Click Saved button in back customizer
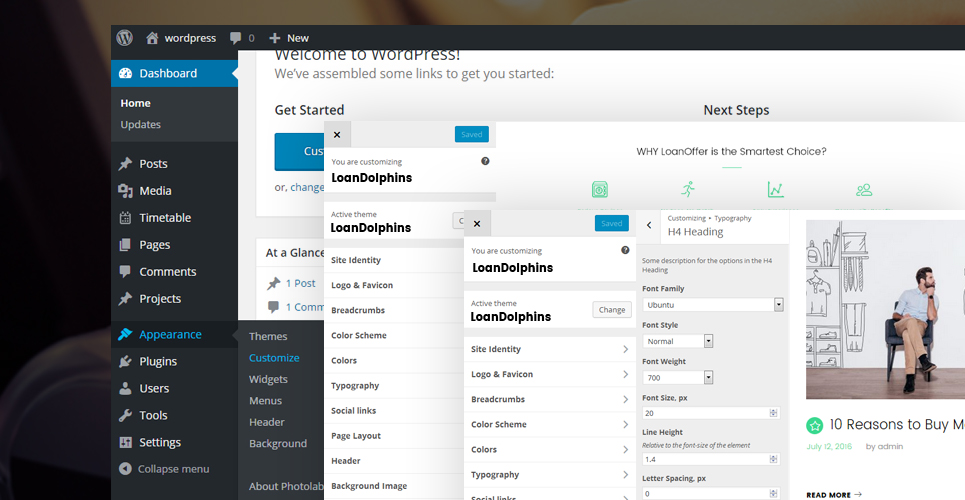 [471, 134]
